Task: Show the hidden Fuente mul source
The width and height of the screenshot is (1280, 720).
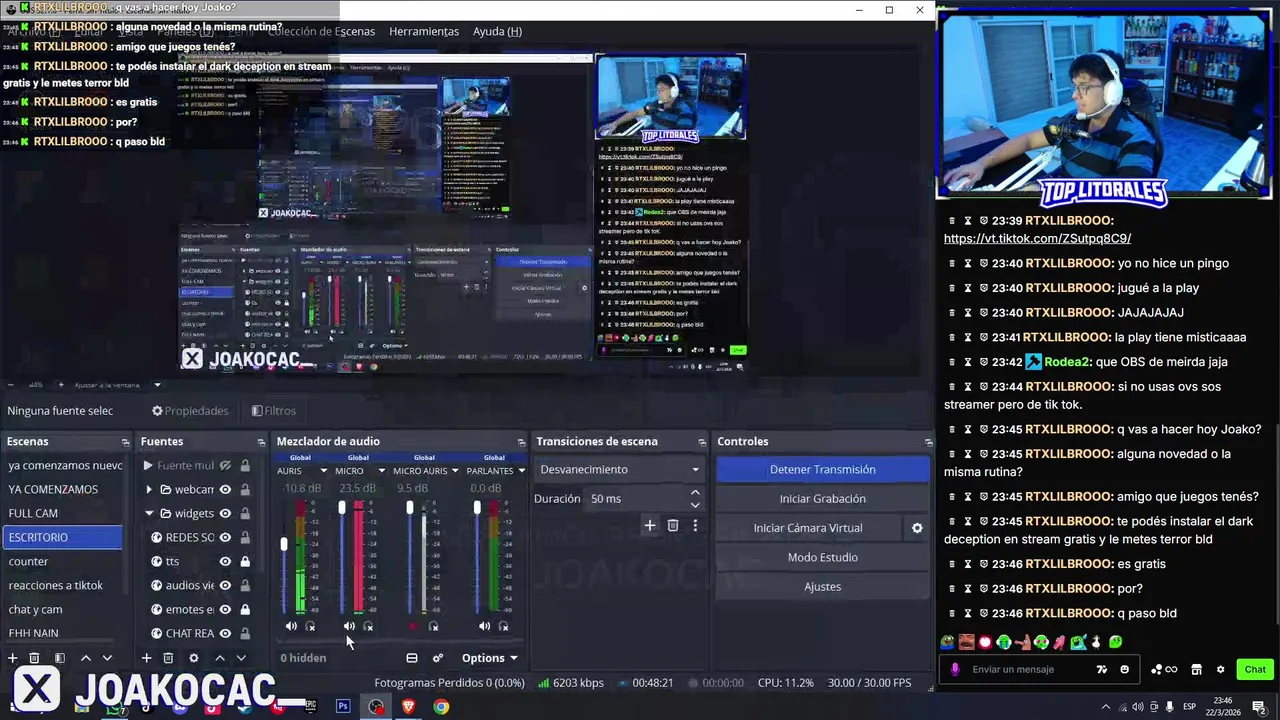Action: pyautogui.click(x=225, y=465)
